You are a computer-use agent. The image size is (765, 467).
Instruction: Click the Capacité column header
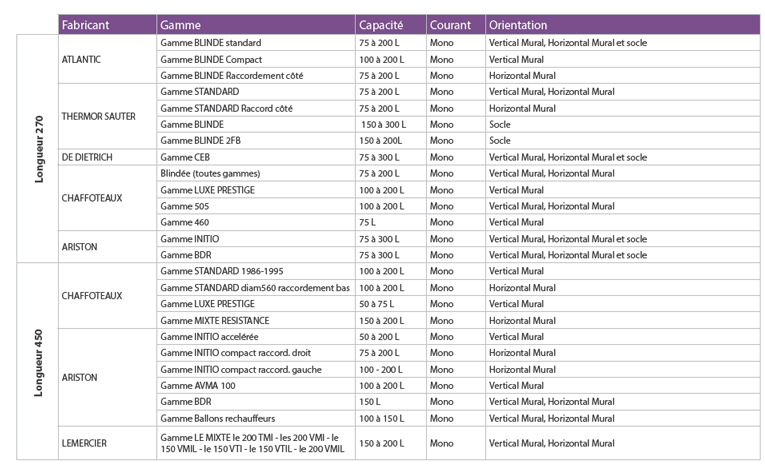pyautogui.click(x=391, y=25)
